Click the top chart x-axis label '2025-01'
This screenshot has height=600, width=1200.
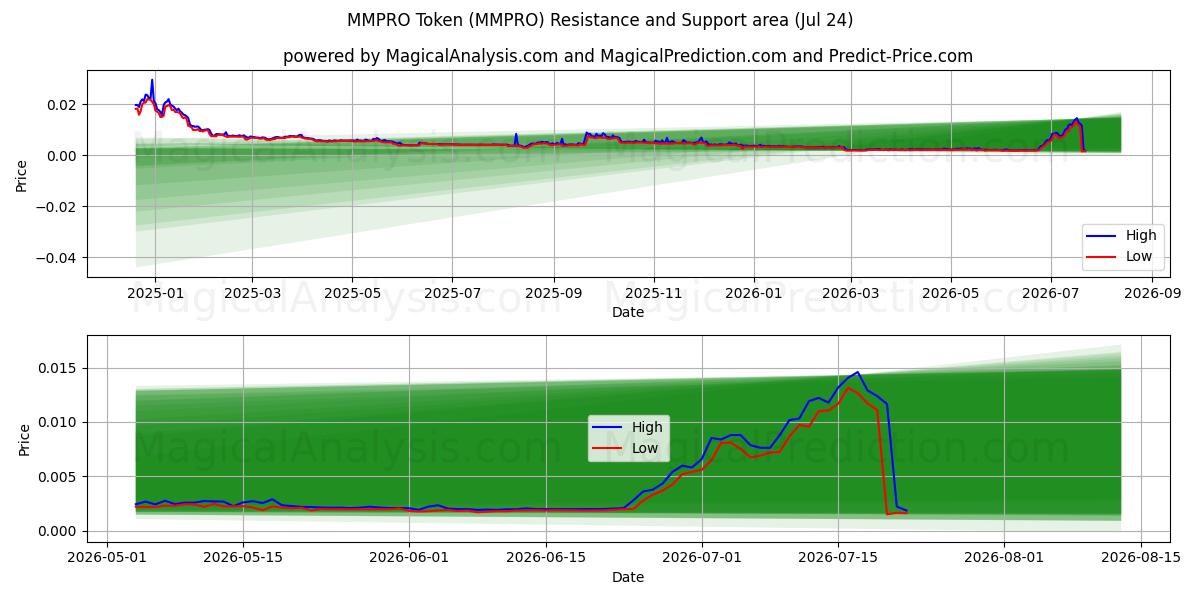click(x=154, y=294)
